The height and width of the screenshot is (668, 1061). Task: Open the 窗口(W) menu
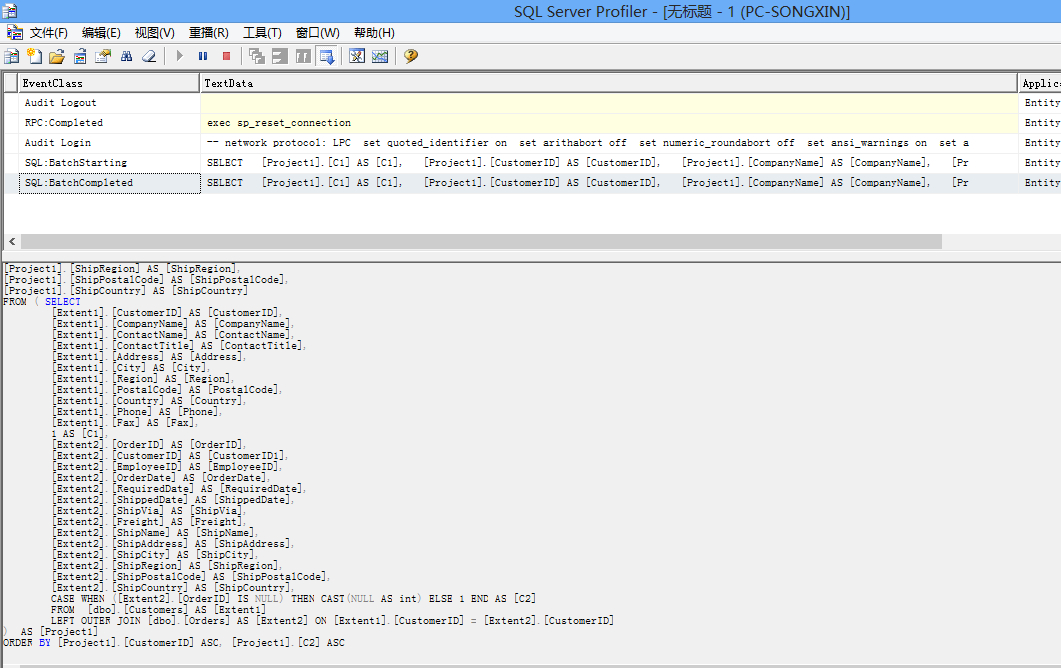tap(317, 32)
